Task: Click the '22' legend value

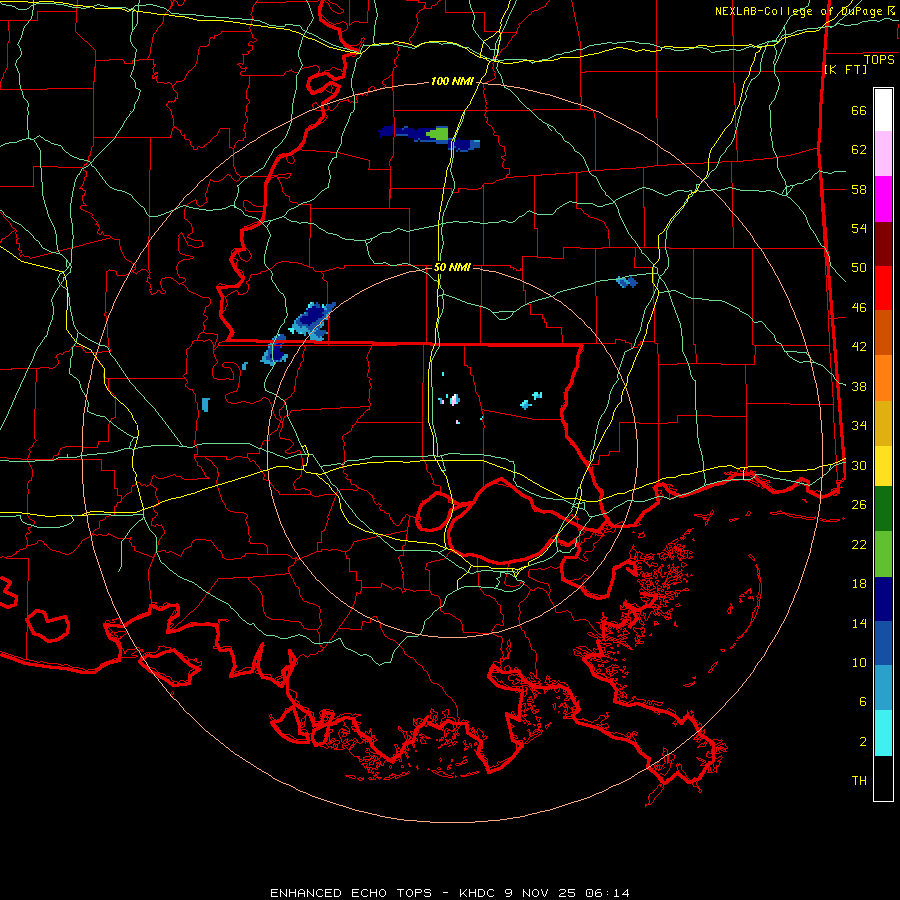Action: pos(859,544)
